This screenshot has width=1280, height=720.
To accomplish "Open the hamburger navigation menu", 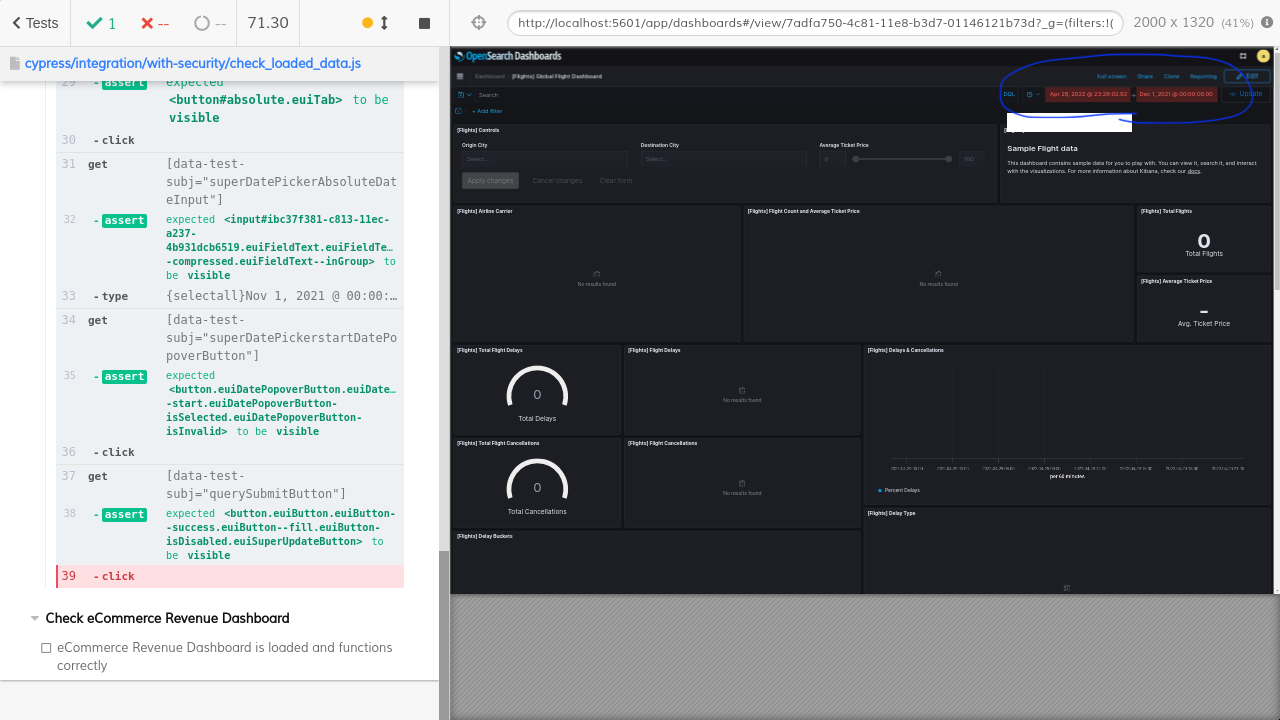I will click(x=459, y=76).
